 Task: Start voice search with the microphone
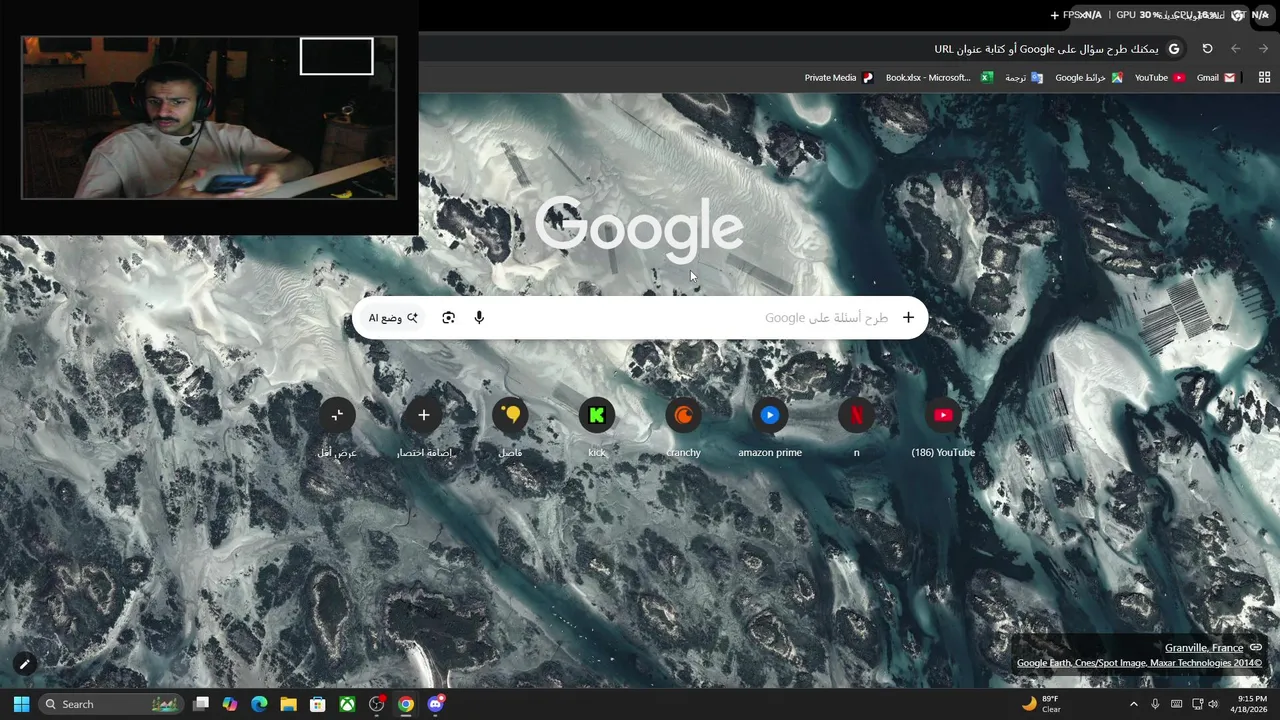tap(479, 318)
